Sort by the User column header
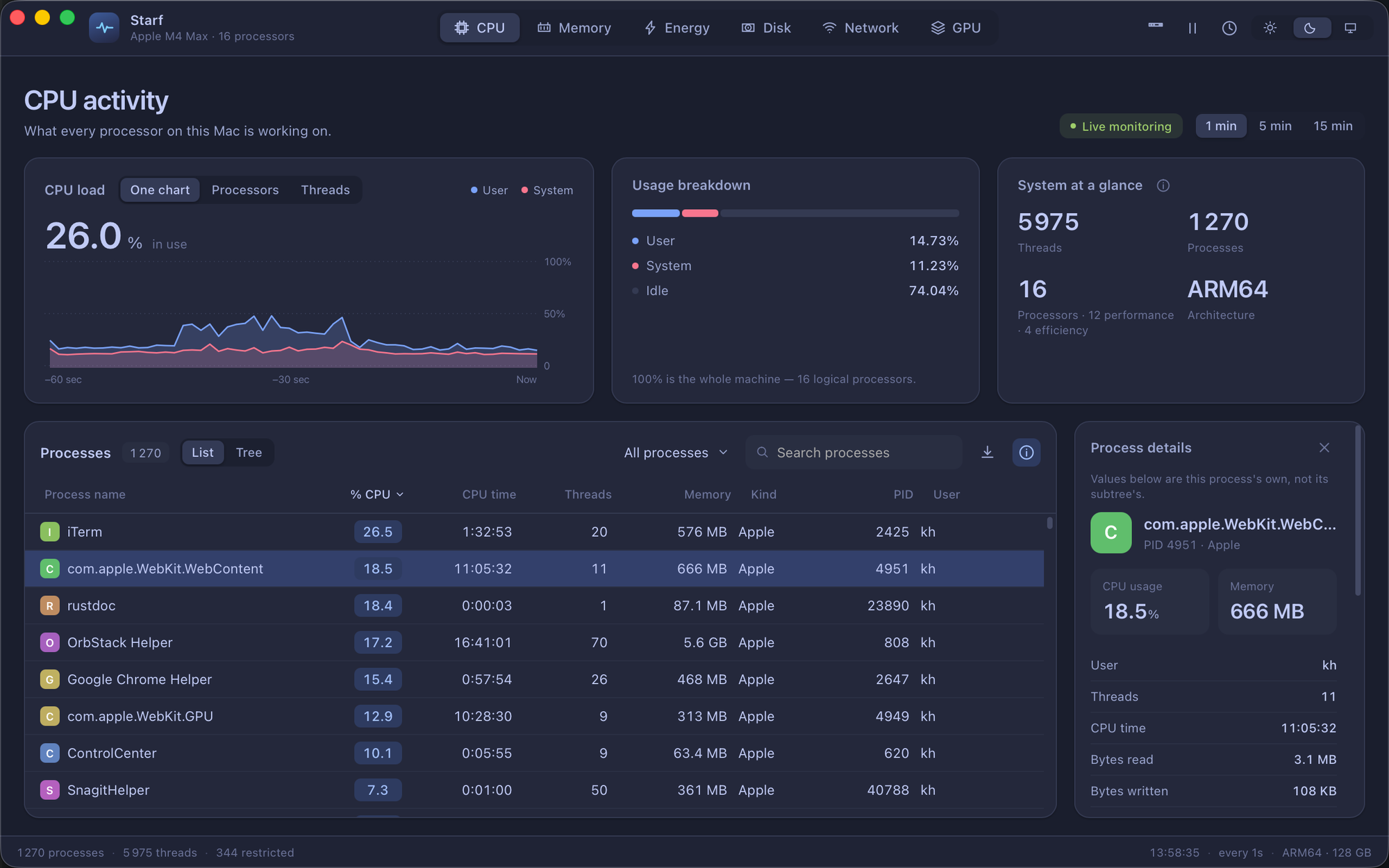 pos(946,494)
